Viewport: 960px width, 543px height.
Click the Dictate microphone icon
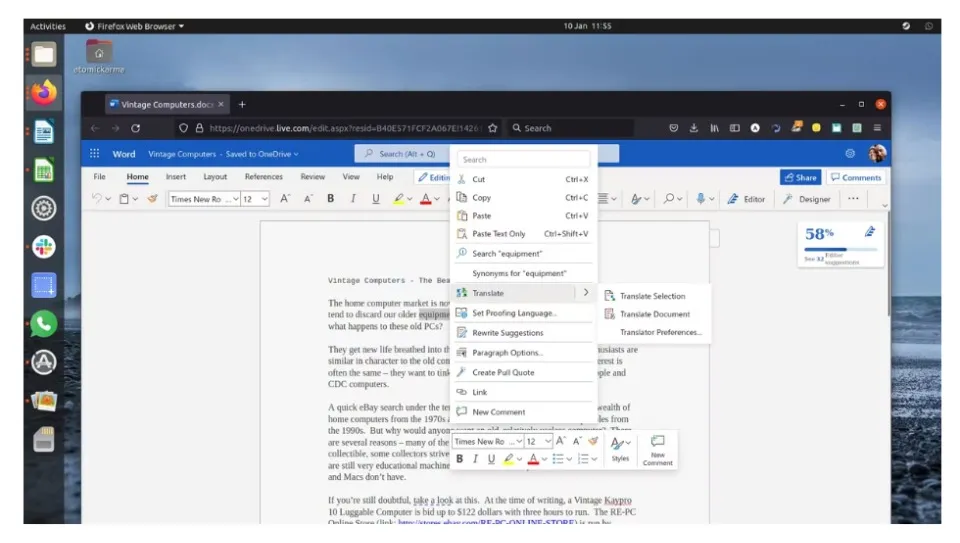(701, 199)
